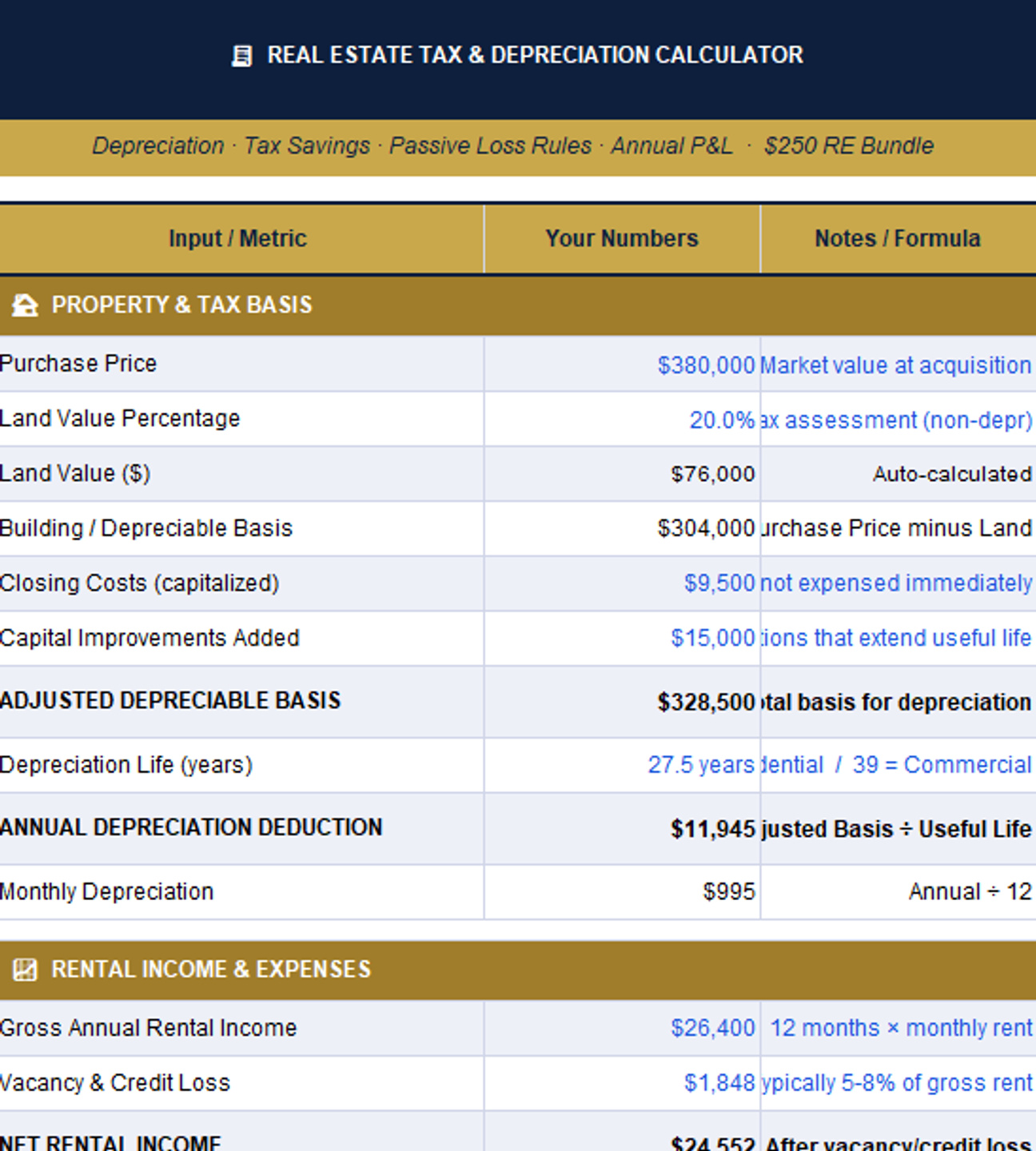Click the 'Your Numbers' column header
Screen dimensions: 1036x1151
[x=622, y=238]
